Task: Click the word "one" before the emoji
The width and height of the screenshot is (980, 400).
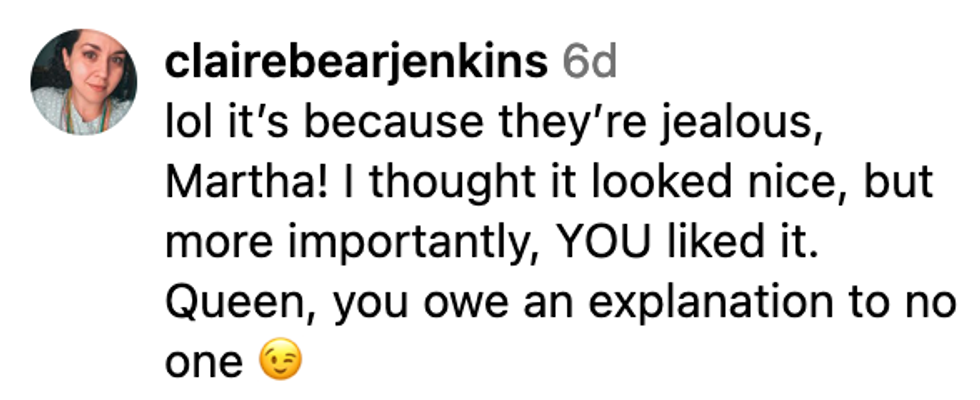Action: (203, 360)
